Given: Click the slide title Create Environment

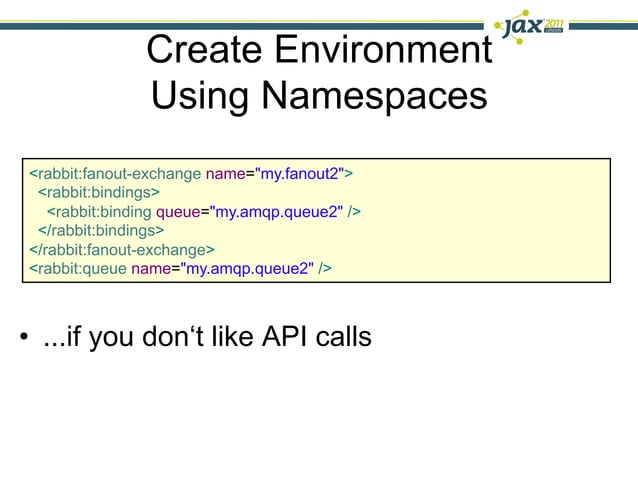Looking at the screenshot, I should click(319, 49).
